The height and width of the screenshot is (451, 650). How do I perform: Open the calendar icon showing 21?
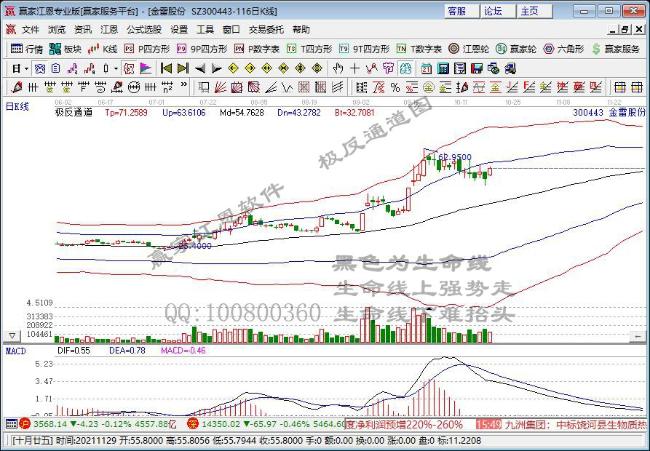(x=426, y=68)
